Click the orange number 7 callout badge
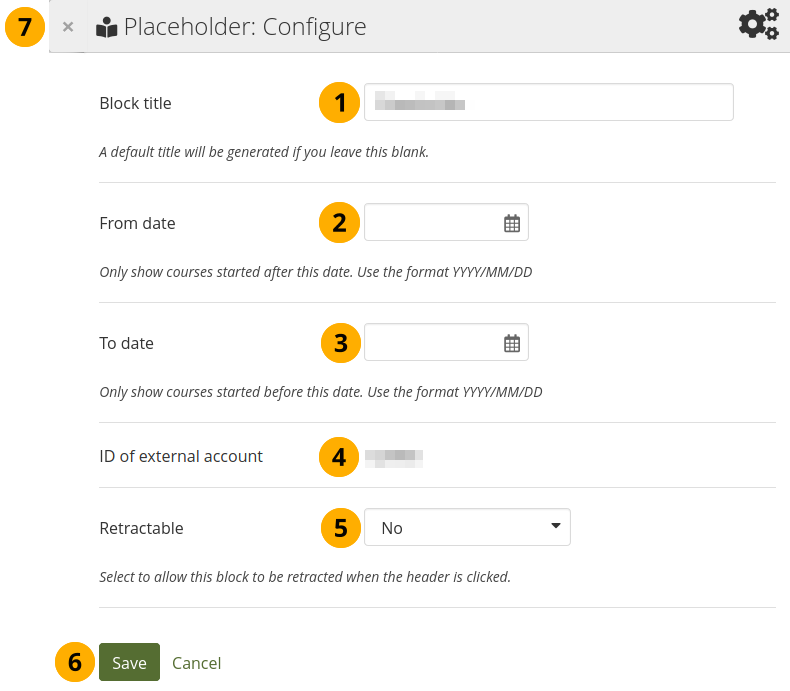The image size is (790, 691). click(25, 27)
